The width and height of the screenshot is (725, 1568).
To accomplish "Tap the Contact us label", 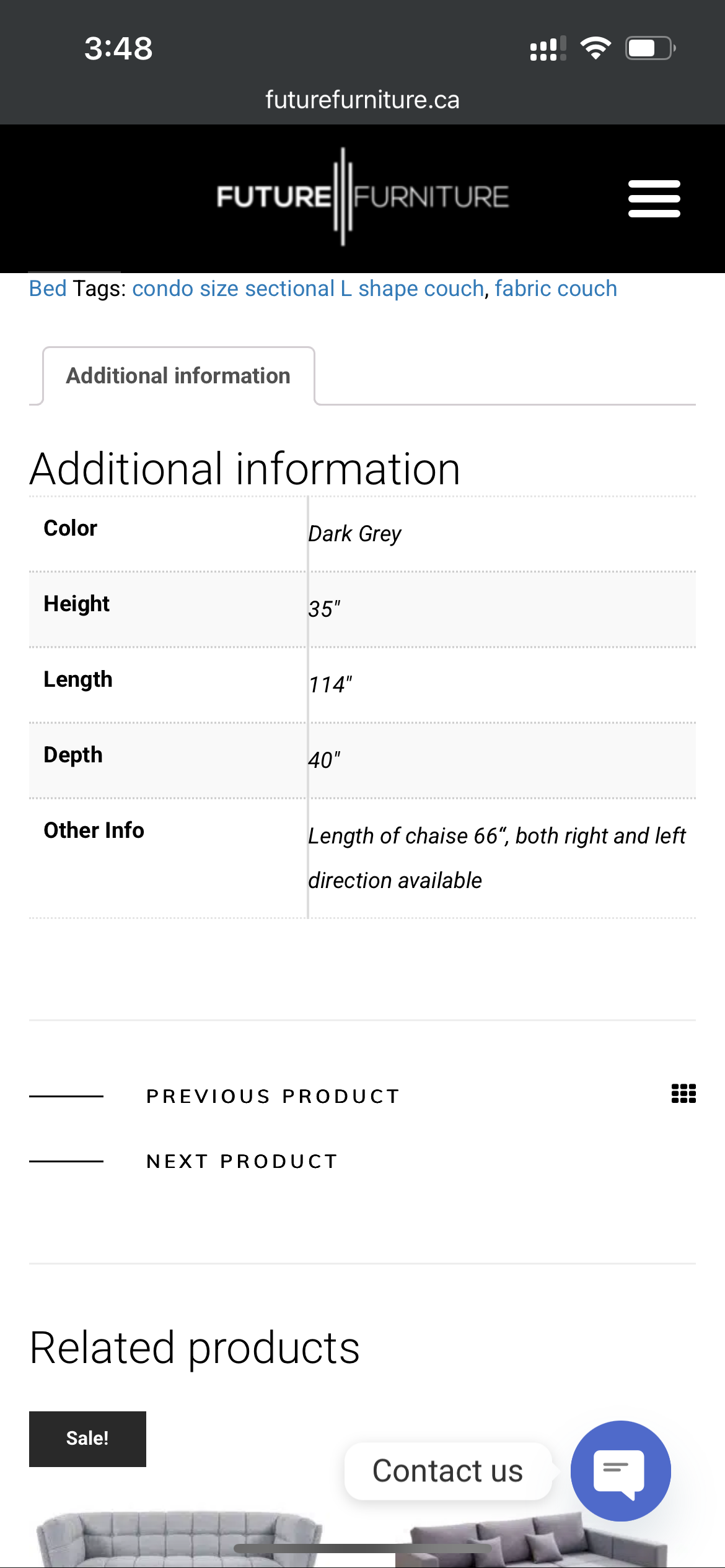I will (447, 1471).
